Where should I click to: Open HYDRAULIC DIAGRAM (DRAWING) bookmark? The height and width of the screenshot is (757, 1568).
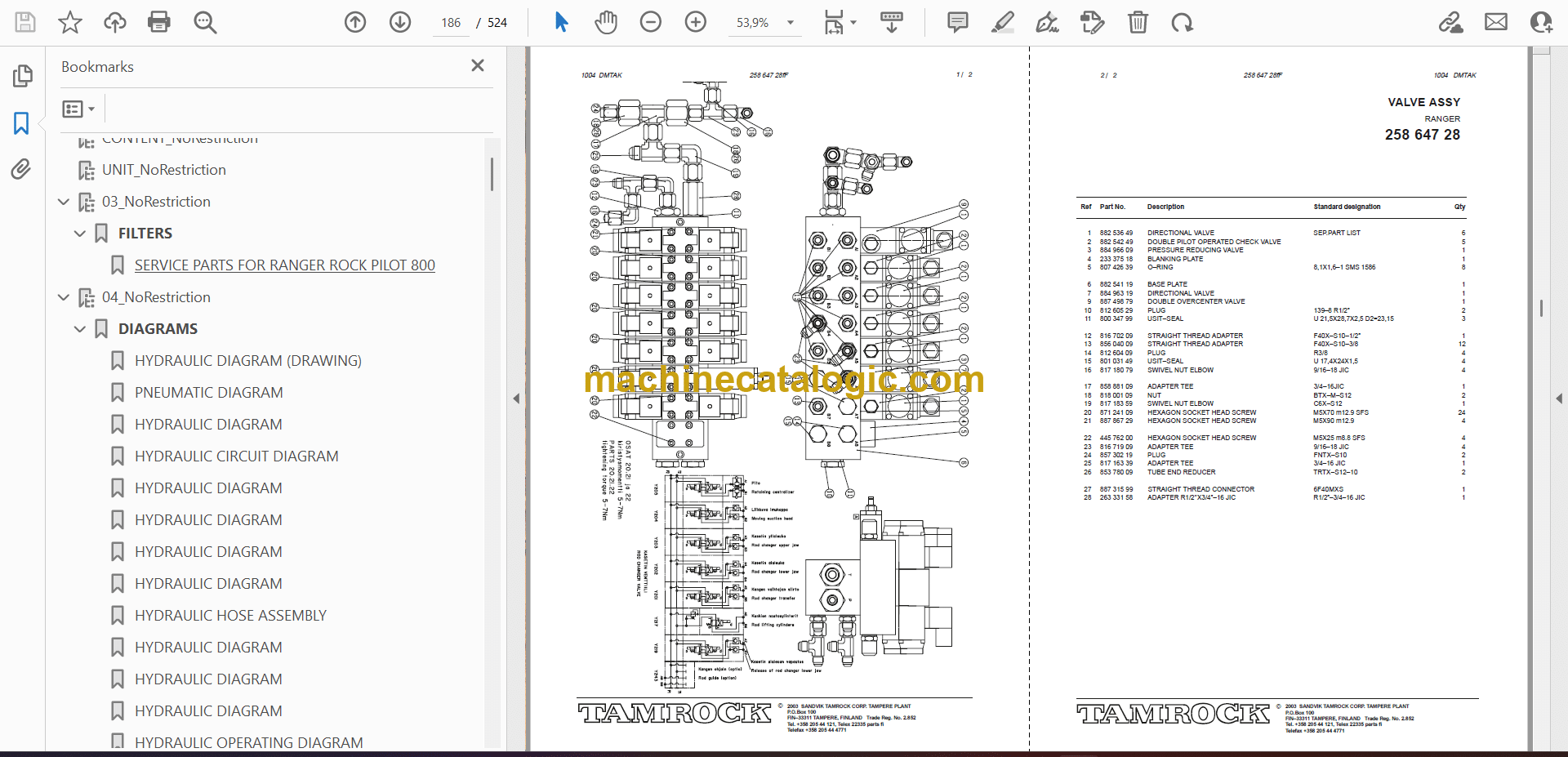coord(248,361)
